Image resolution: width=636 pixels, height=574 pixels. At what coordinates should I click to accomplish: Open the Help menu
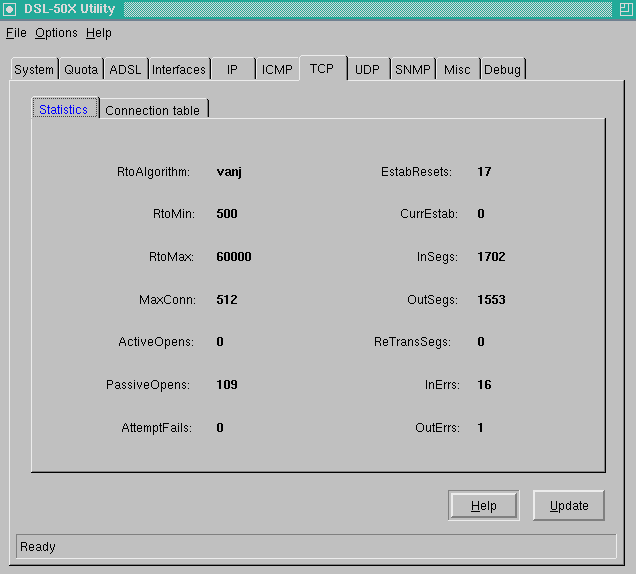click(99, 33)
